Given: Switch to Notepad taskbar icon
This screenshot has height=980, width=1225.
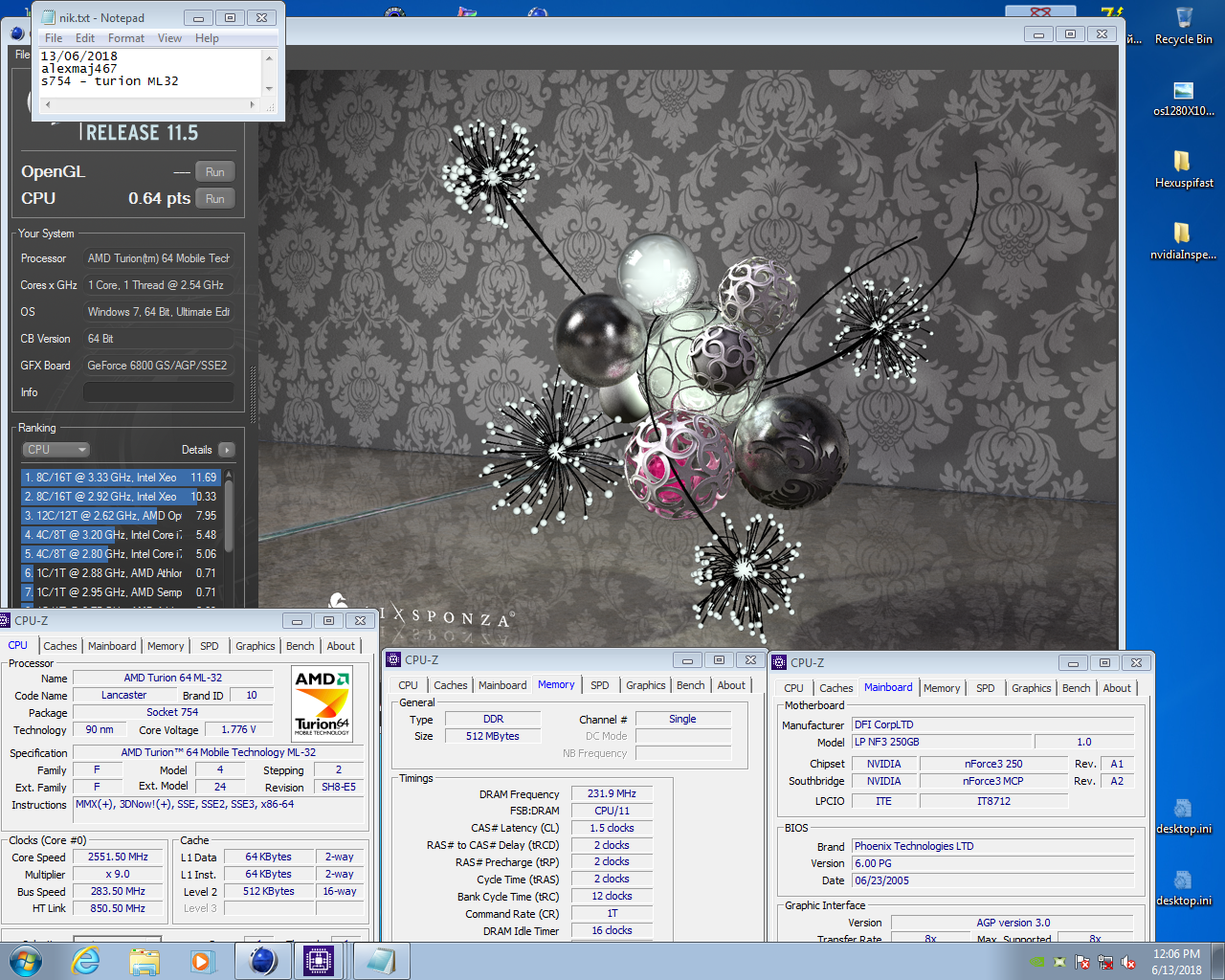Looking at the screenshot, I should (x=380, y=961).
